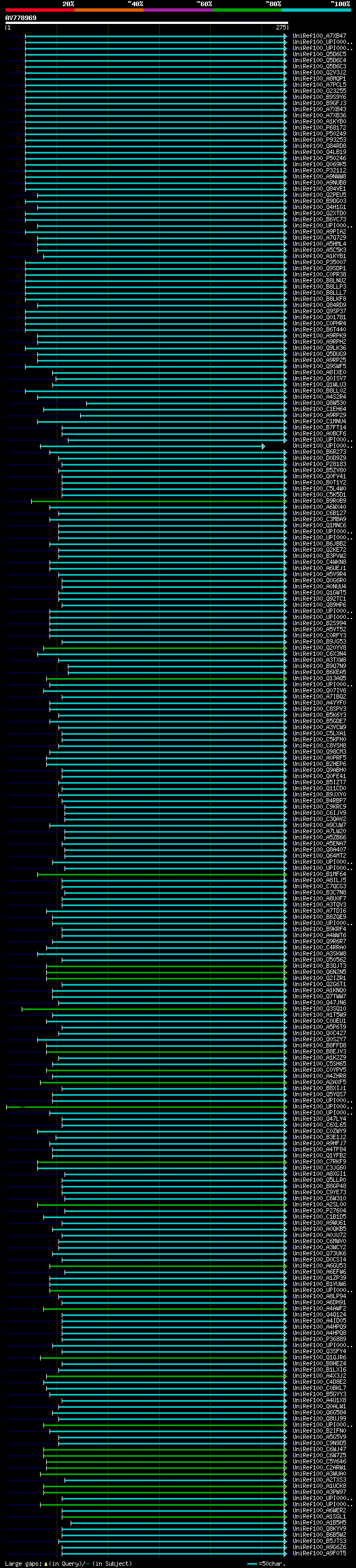Select hit label UniRef100_Q0ISV7
The height and width of the screenshot is (1568, 356).
tap(319, 379)
